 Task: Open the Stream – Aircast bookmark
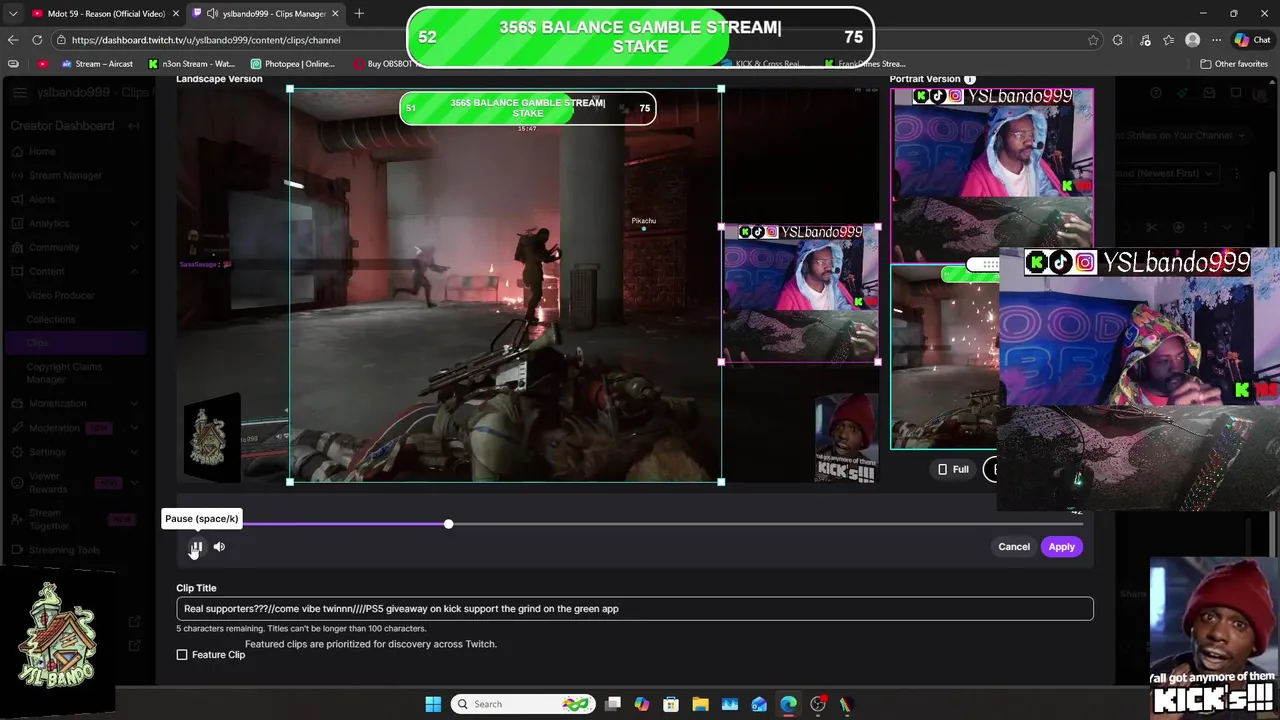coord(97,64)
